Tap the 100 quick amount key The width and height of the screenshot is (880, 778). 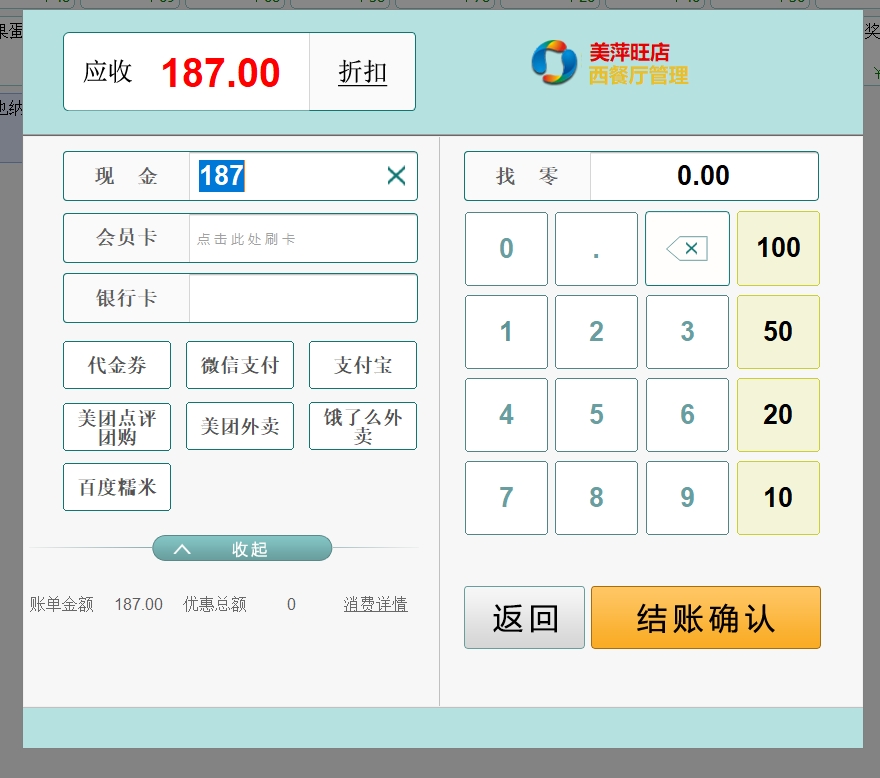coord(778,249)
